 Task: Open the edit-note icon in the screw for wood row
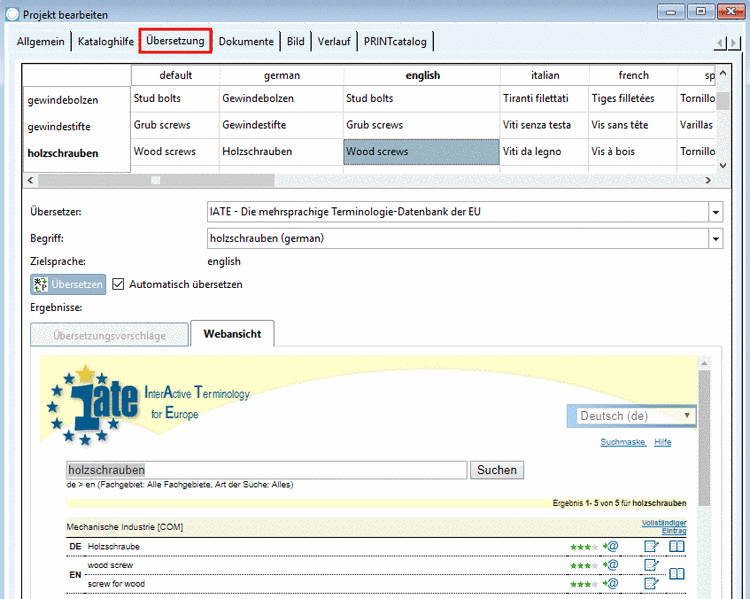(651, 583)
